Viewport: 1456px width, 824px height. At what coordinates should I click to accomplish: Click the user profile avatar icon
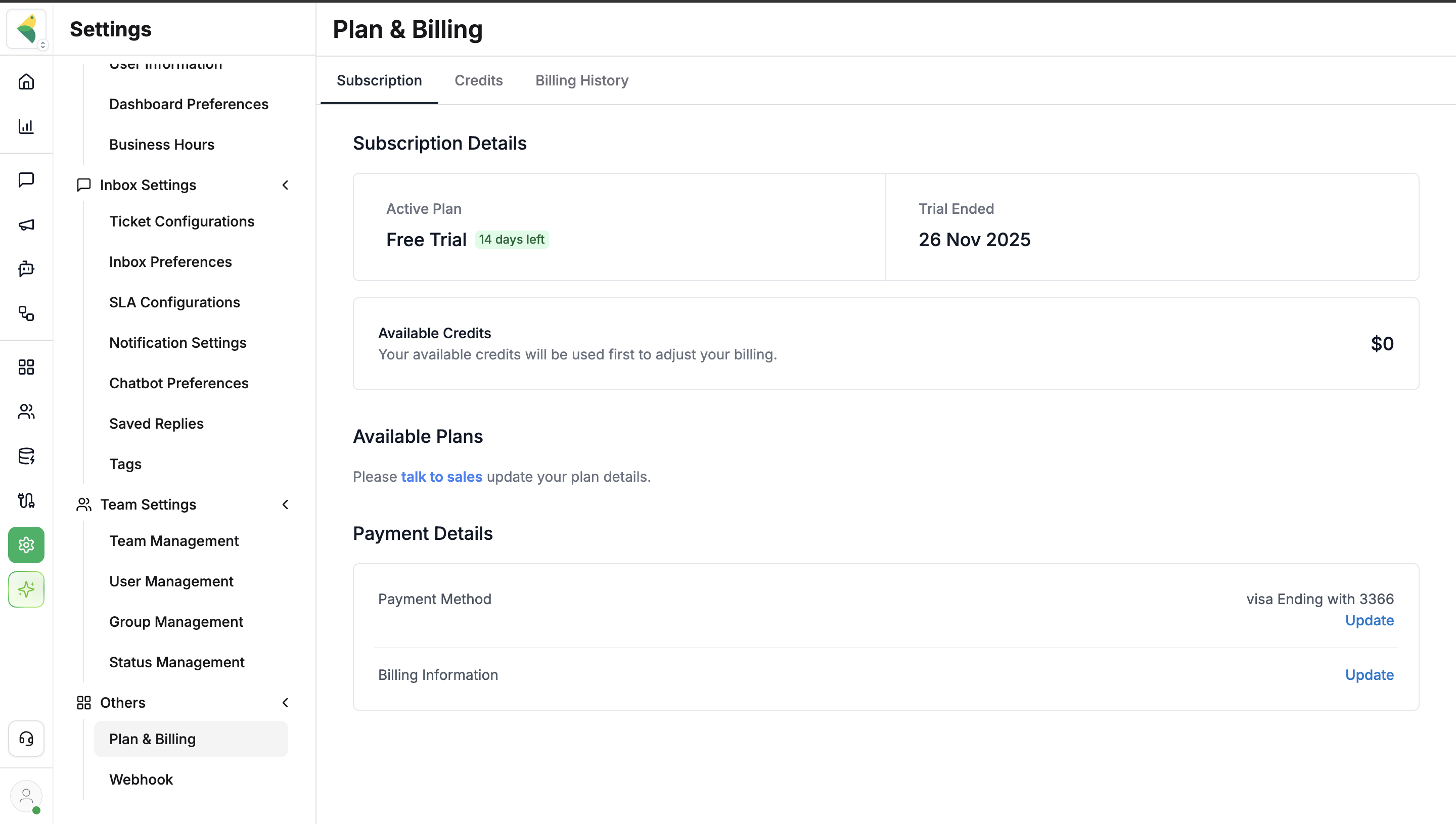click(26, 796)
